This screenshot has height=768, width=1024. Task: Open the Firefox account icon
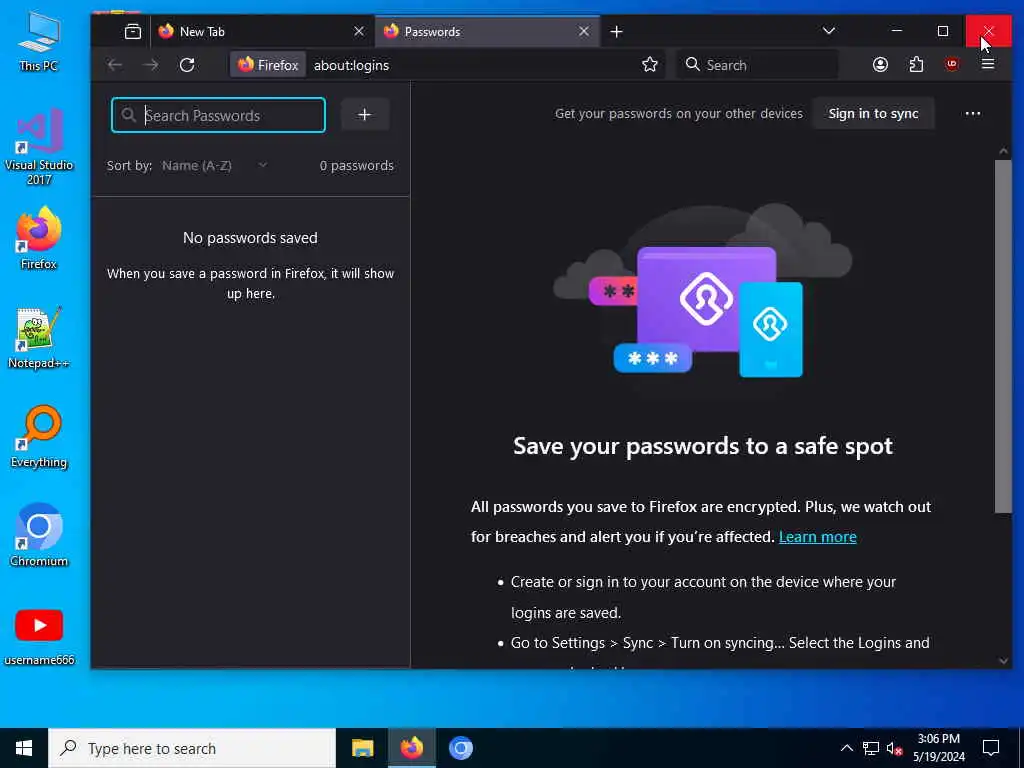tap(880, 65)
